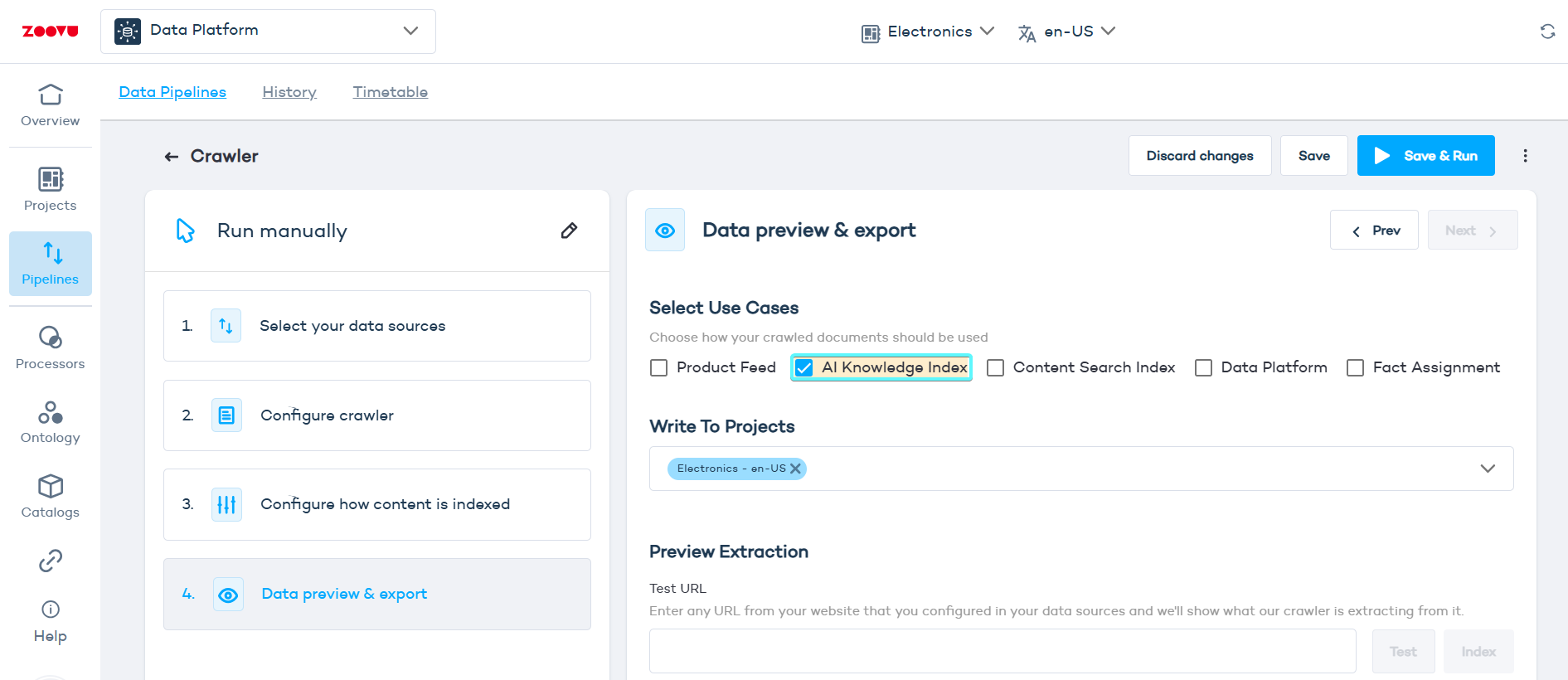The width and height of the screenshot is (1568, 680).
Task: Click the Discard changes button
Action: [x=1199, y=156]
